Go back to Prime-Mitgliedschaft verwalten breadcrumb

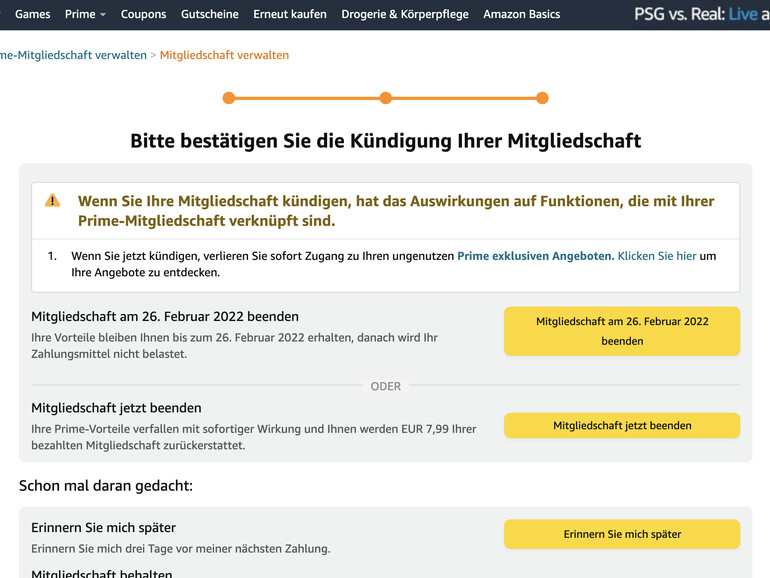(x=73, y=55)
